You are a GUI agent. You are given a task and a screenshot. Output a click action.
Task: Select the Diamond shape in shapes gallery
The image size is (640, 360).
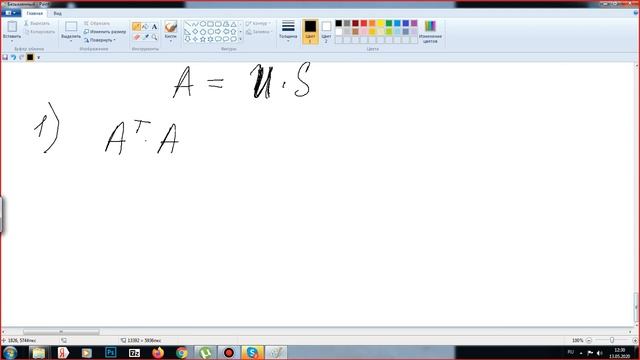coord(195,31)
